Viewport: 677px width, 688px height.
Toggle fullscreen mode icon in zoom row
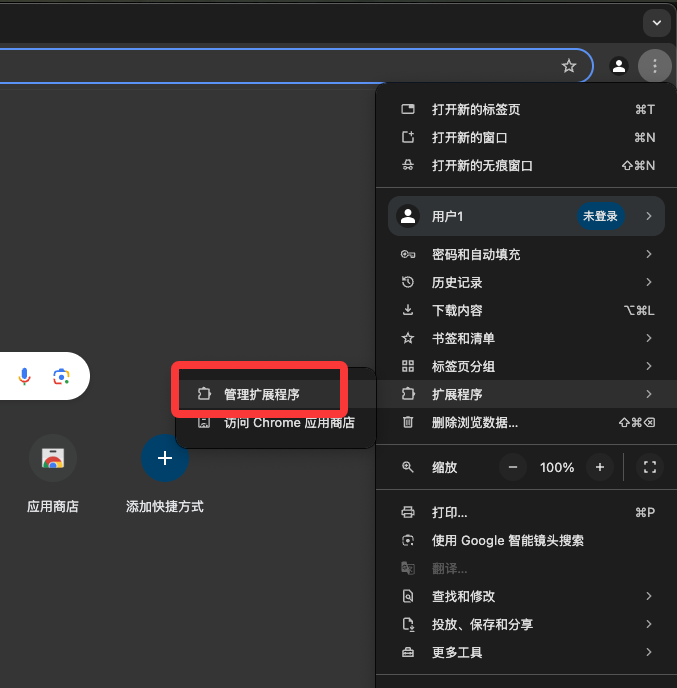(650, 467)
